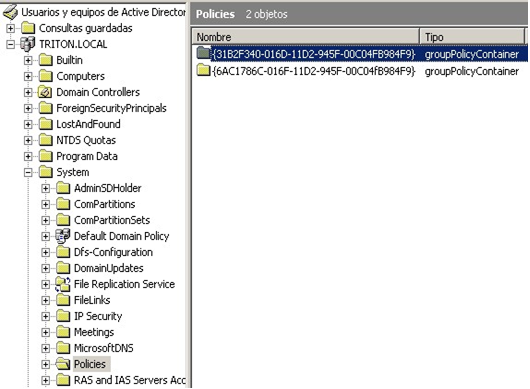This screenshot has height=389, width=530.
Task: Click the Meetings folder icon
Action: pyautogui.click(x=63, y=332)
